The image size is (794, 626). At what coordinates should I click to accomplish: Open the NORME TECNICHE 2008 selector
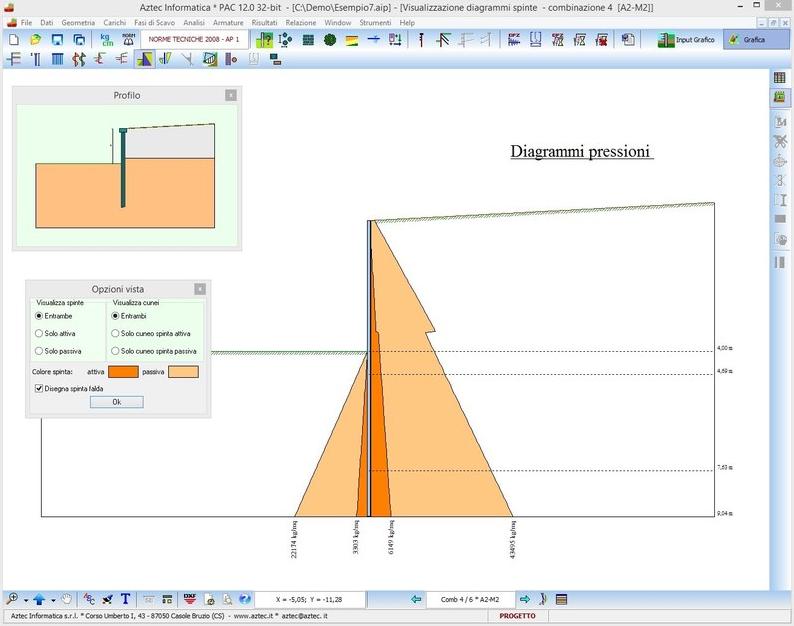(193, 40)
